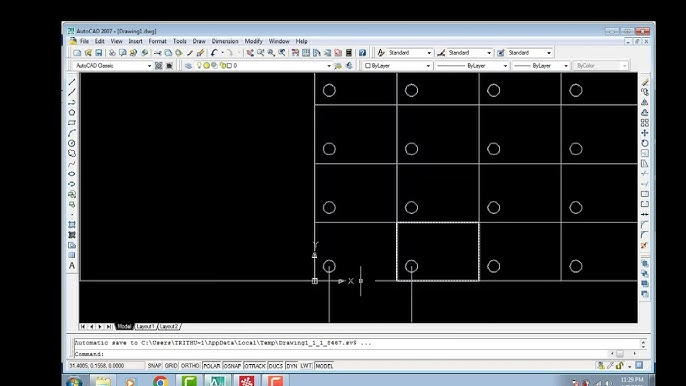Select the Multiline Text tool
This screenshot has height=386, width=686.
tap(72, 266)
